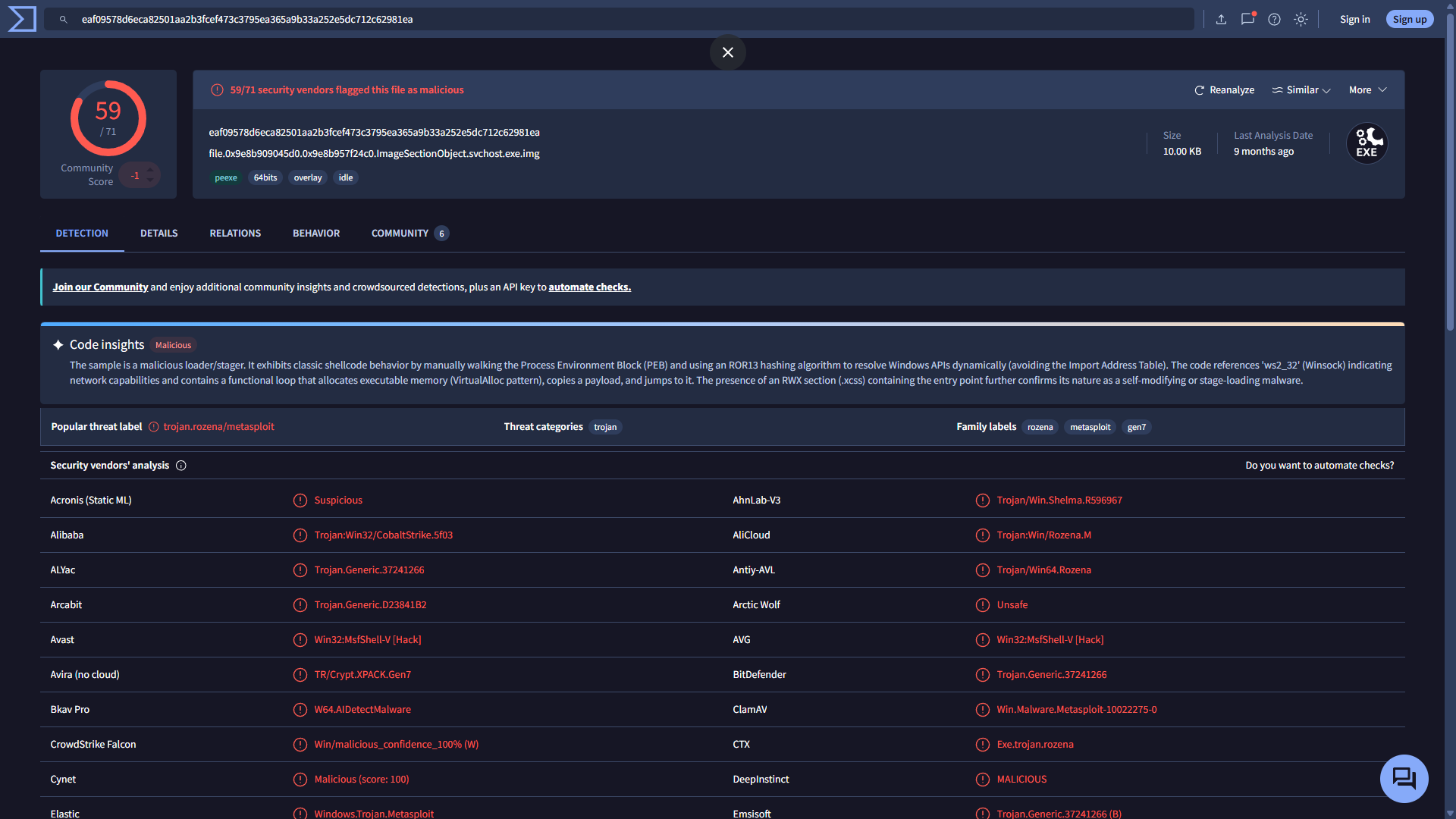Click the idle tag
The image size is (1456, 819).
click(346, 178)
